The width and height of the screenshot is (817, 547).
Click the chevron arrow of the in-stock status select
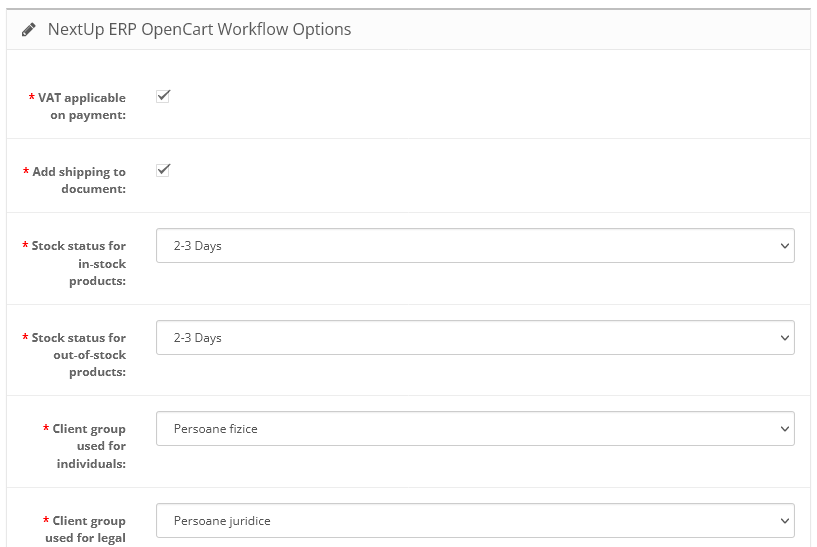784,246
